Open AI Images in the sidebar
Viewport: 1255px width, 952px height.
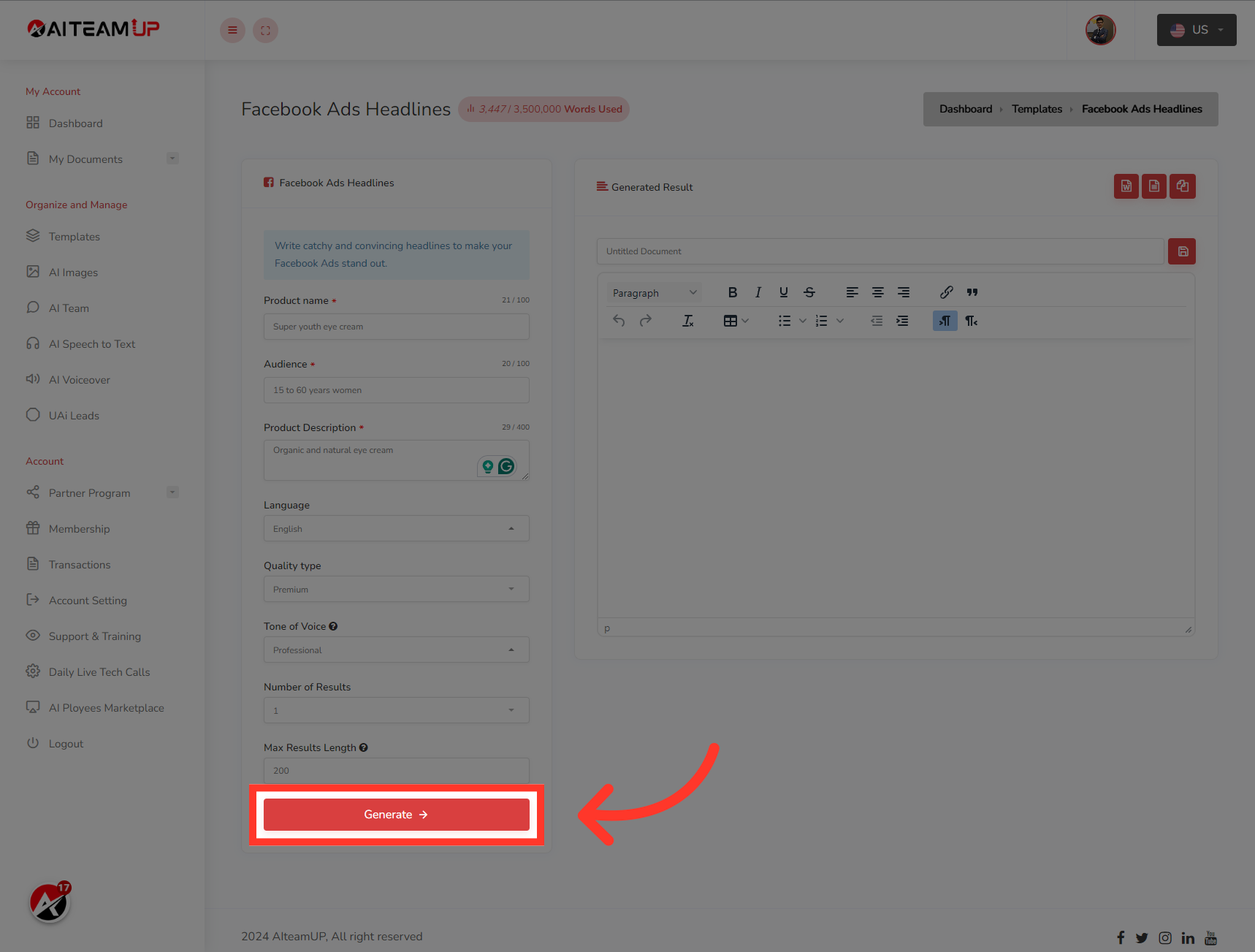coord(73,273)
